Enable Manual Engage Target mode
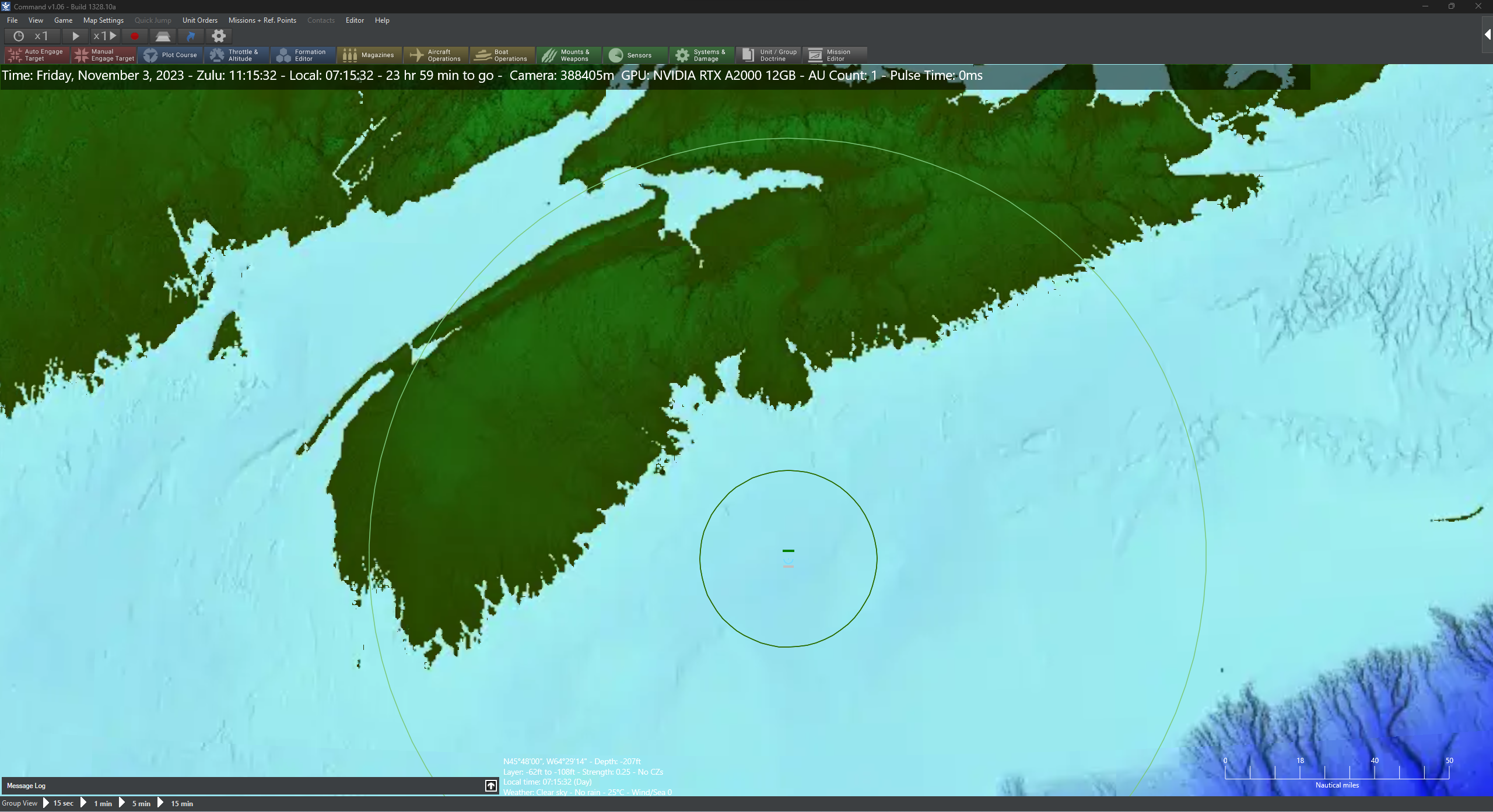 [x=104, y=55]
